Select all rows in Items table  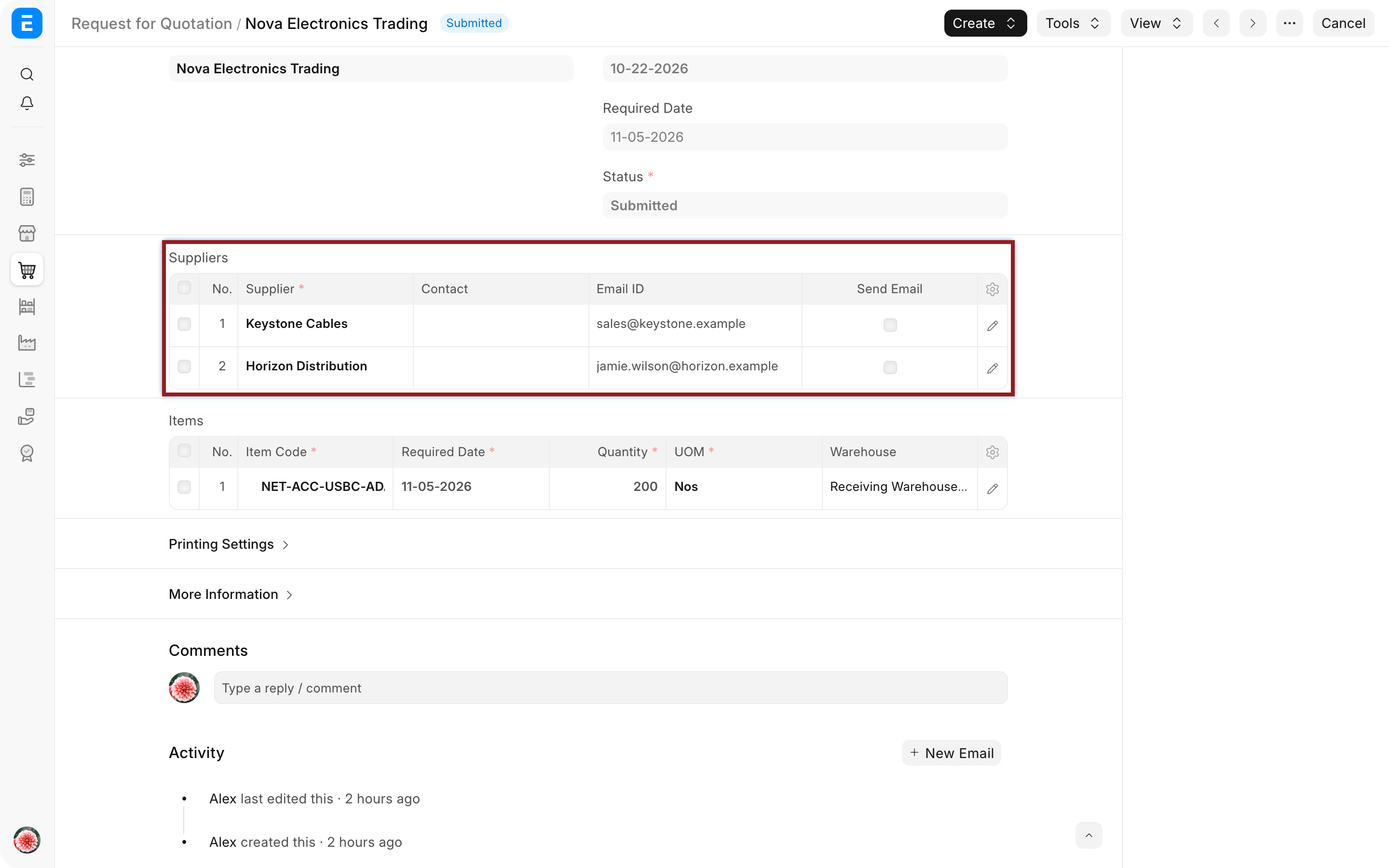184,451
